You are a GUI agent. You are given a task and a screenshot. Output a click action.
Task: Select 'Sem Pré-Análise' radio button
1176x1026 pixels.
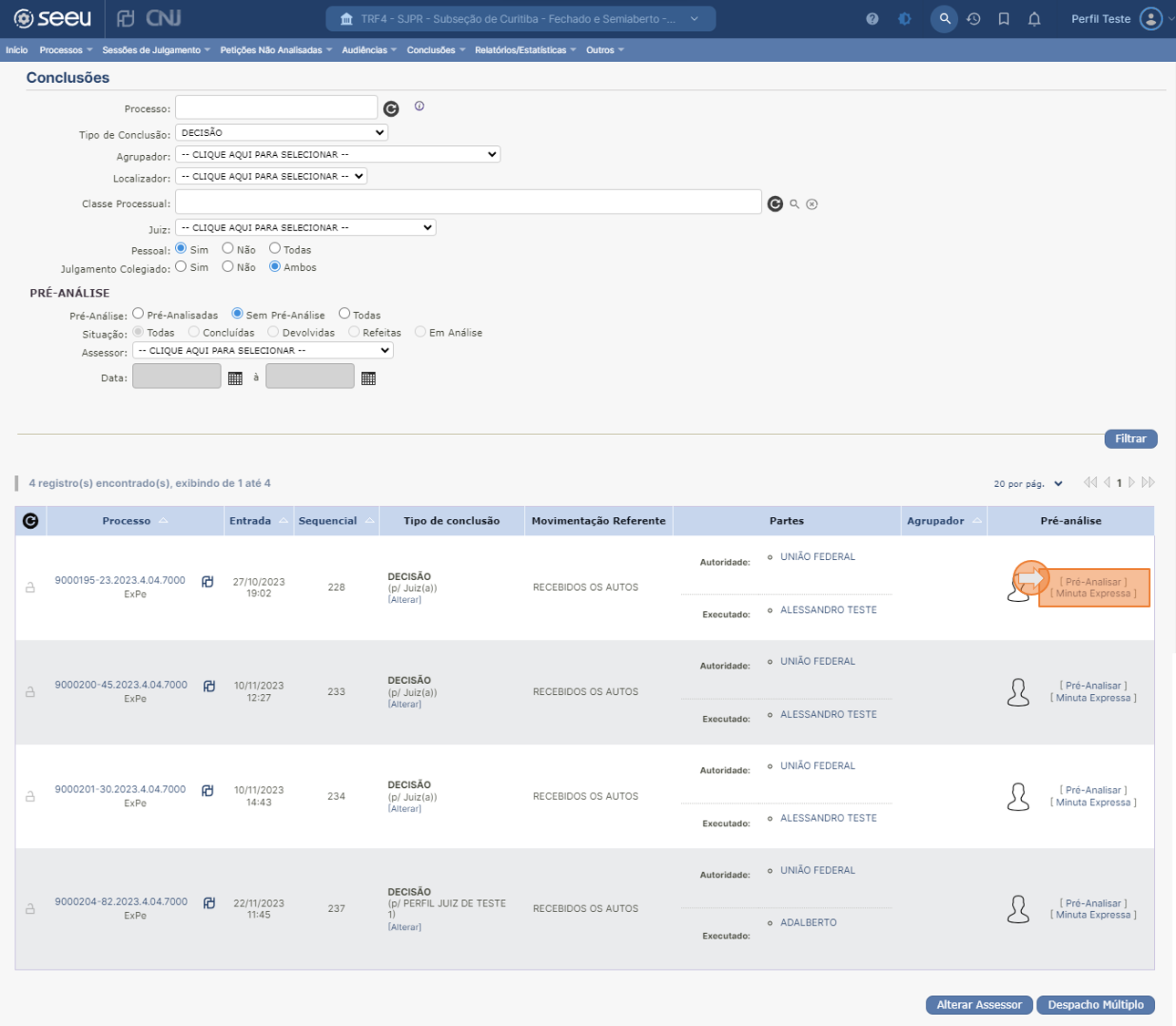click(237, 314)
